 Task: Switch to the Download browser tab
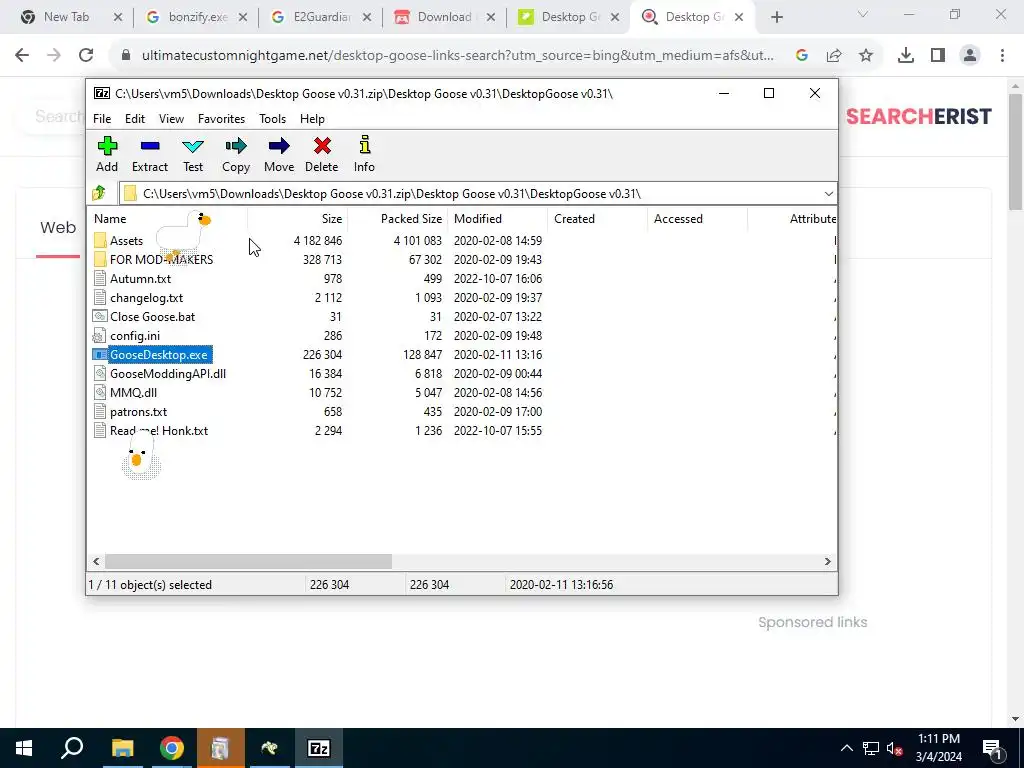pos(444,17)
